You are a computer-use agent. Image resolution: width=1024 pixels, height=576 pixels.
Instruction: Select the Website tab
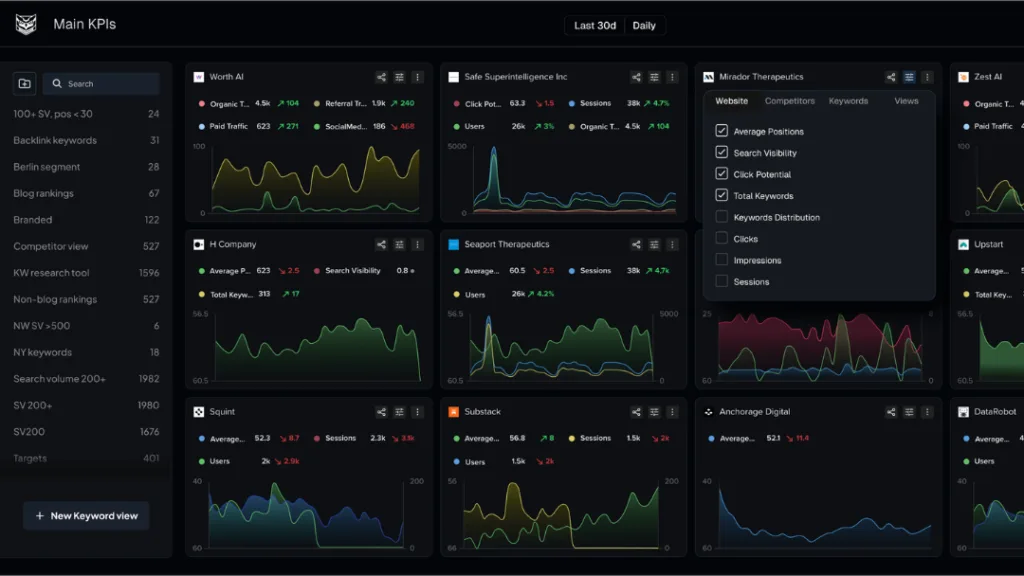(731, 101)
